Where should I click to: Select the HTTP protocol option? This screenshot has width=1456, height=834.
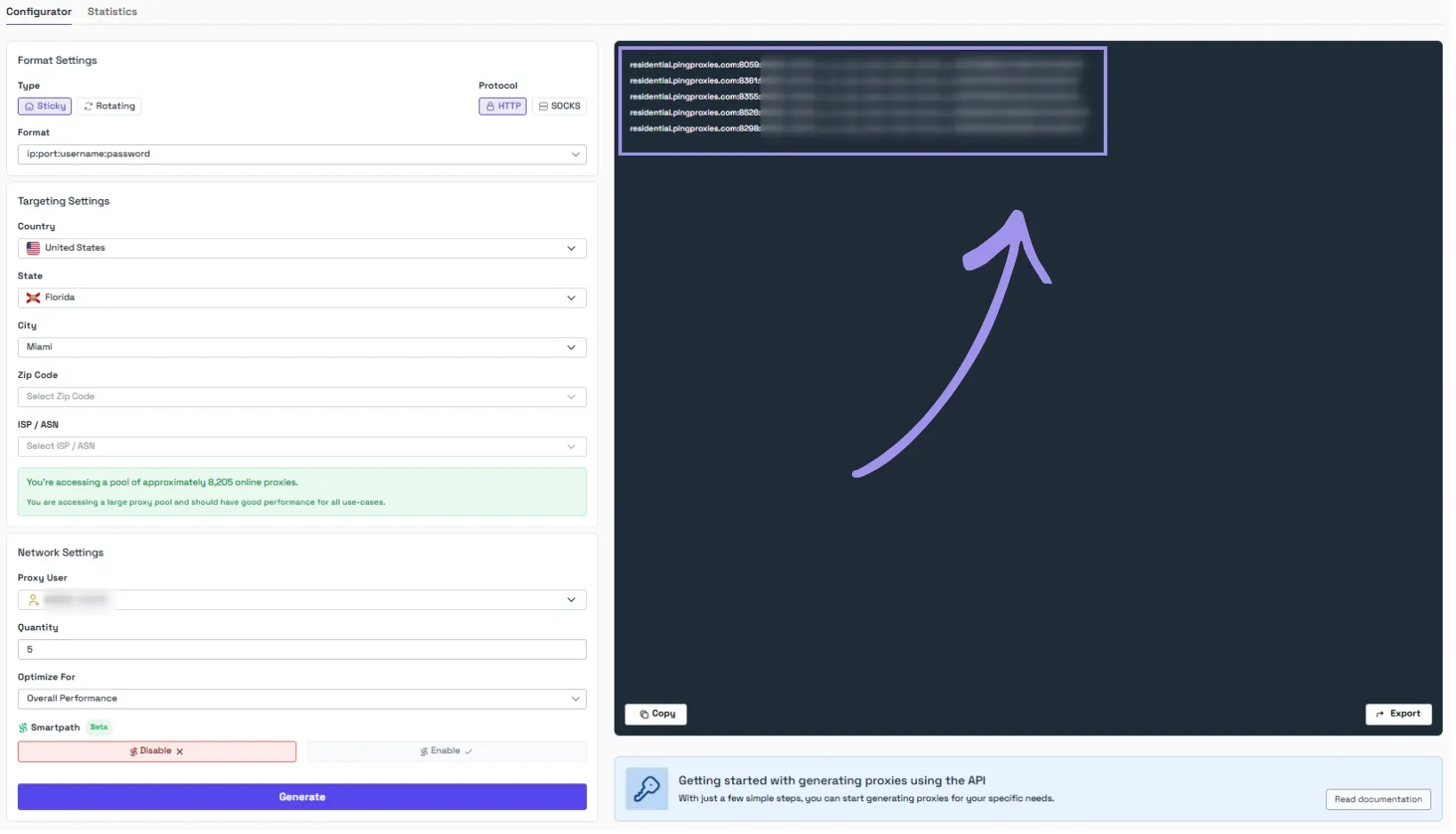504,107
